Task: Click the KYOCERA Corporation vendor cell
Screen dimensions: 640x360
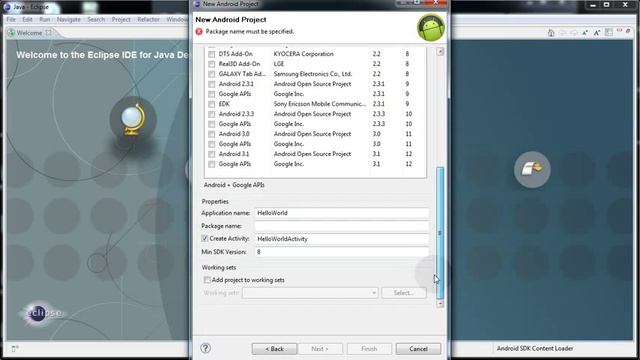Action: (304, 54)
